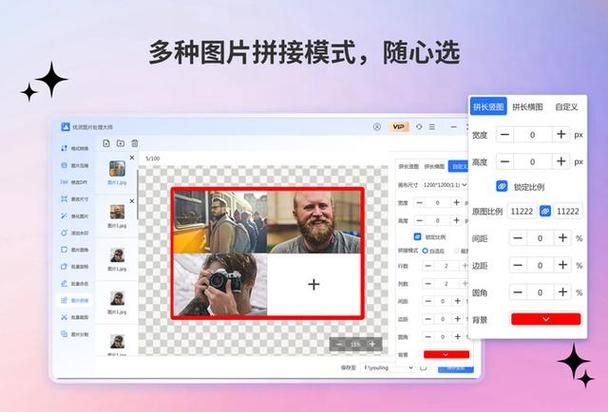Decrease 高度 with the minus in the enlarged panel

[x=504, y=161]
